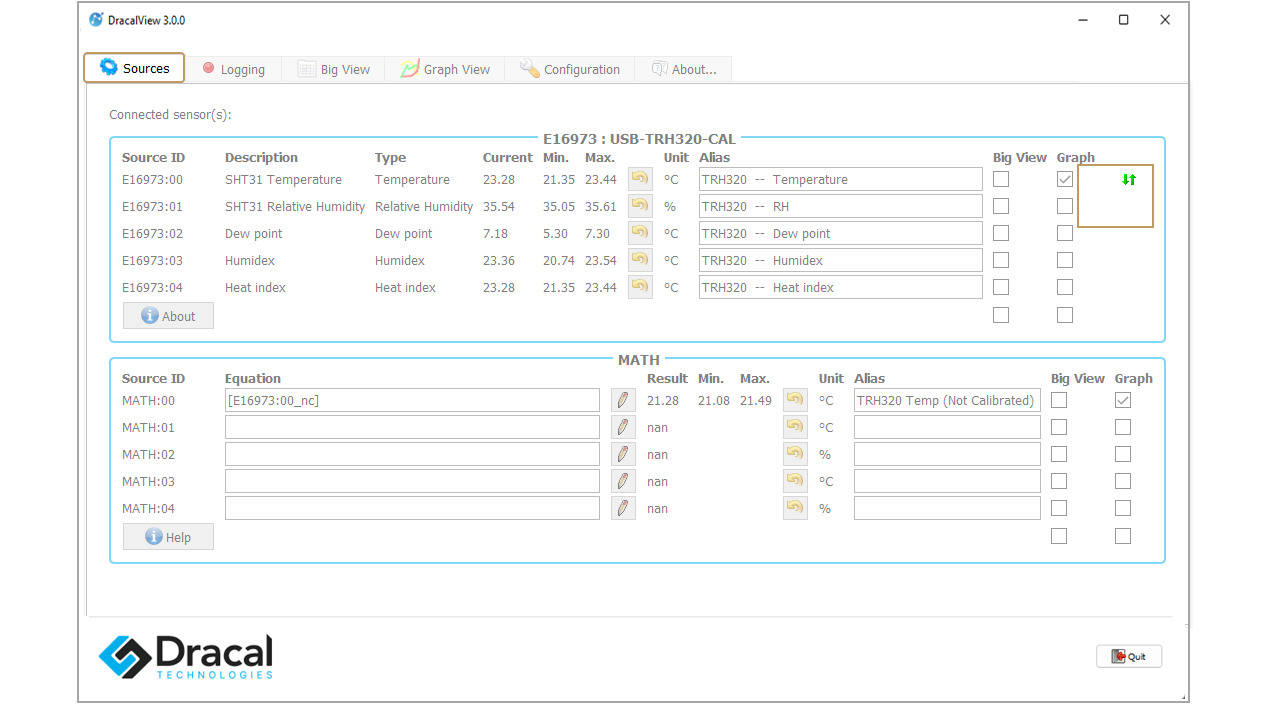Click current humidity value 35.54
The height and width of the screenshot is (720, 1280).
[x=499, y=207]
